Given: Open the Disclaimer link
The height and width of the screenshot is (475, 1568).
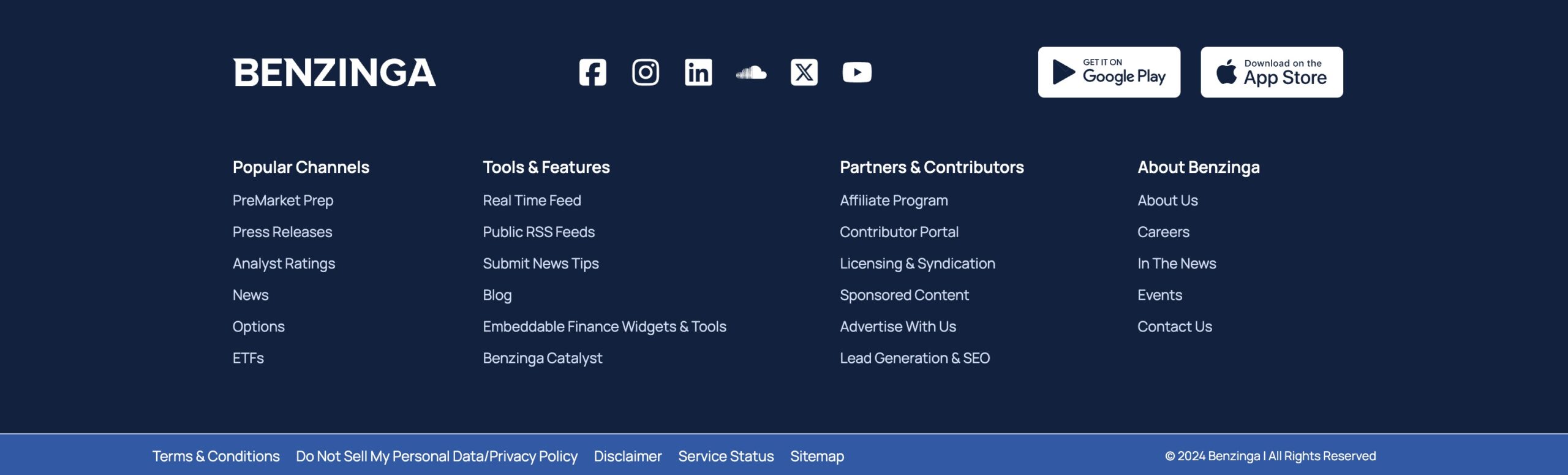Looking at the screenshot, I should 628,456.
